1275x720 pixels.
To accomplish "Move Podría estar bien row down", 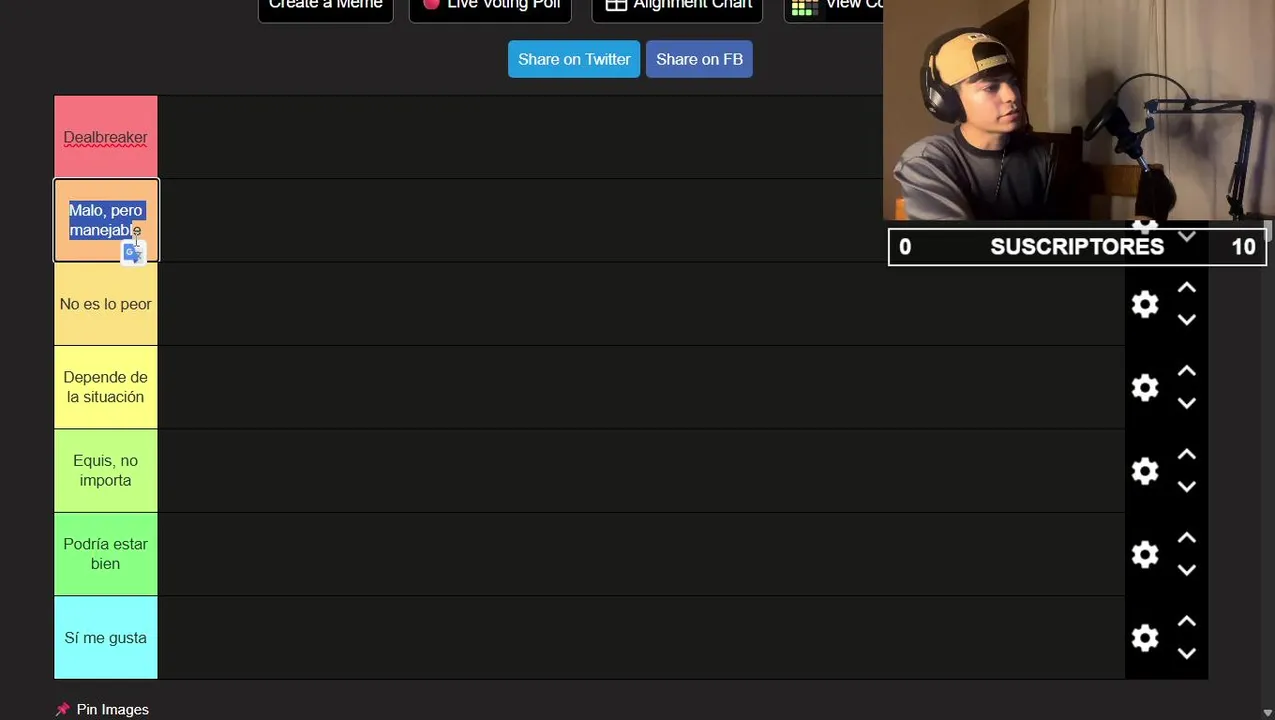I will pos(1187,570).
